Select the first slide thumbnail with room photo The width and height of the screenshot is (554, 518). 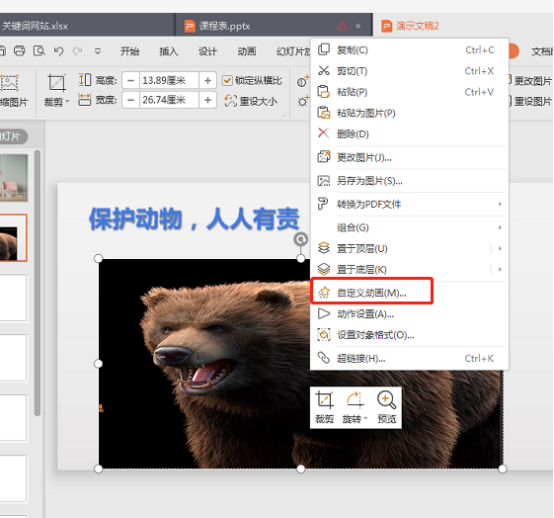(x=14, y=178)
